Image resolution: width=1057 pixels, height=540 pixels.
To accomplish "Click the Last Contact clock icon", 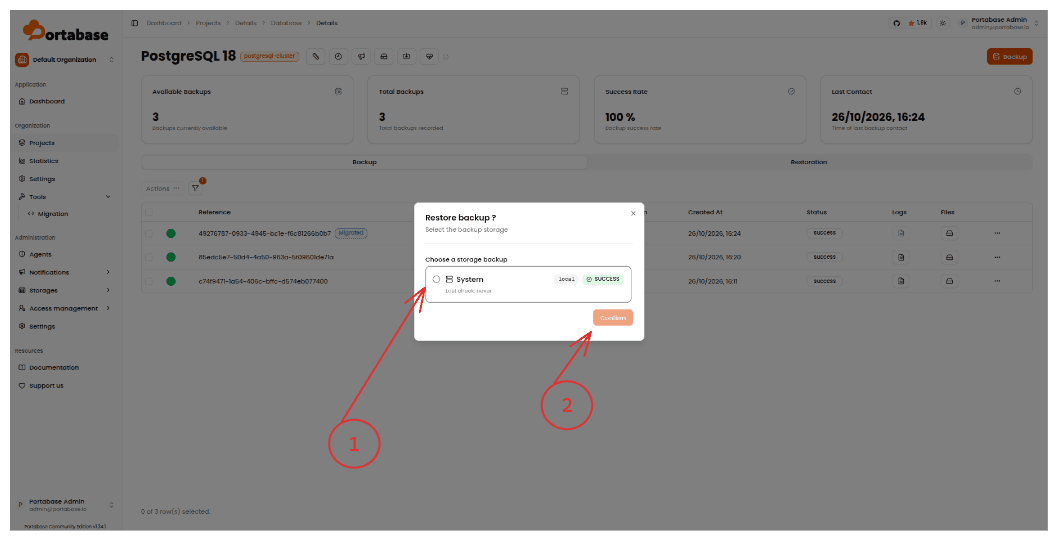I will click(x=1017, y=91).
